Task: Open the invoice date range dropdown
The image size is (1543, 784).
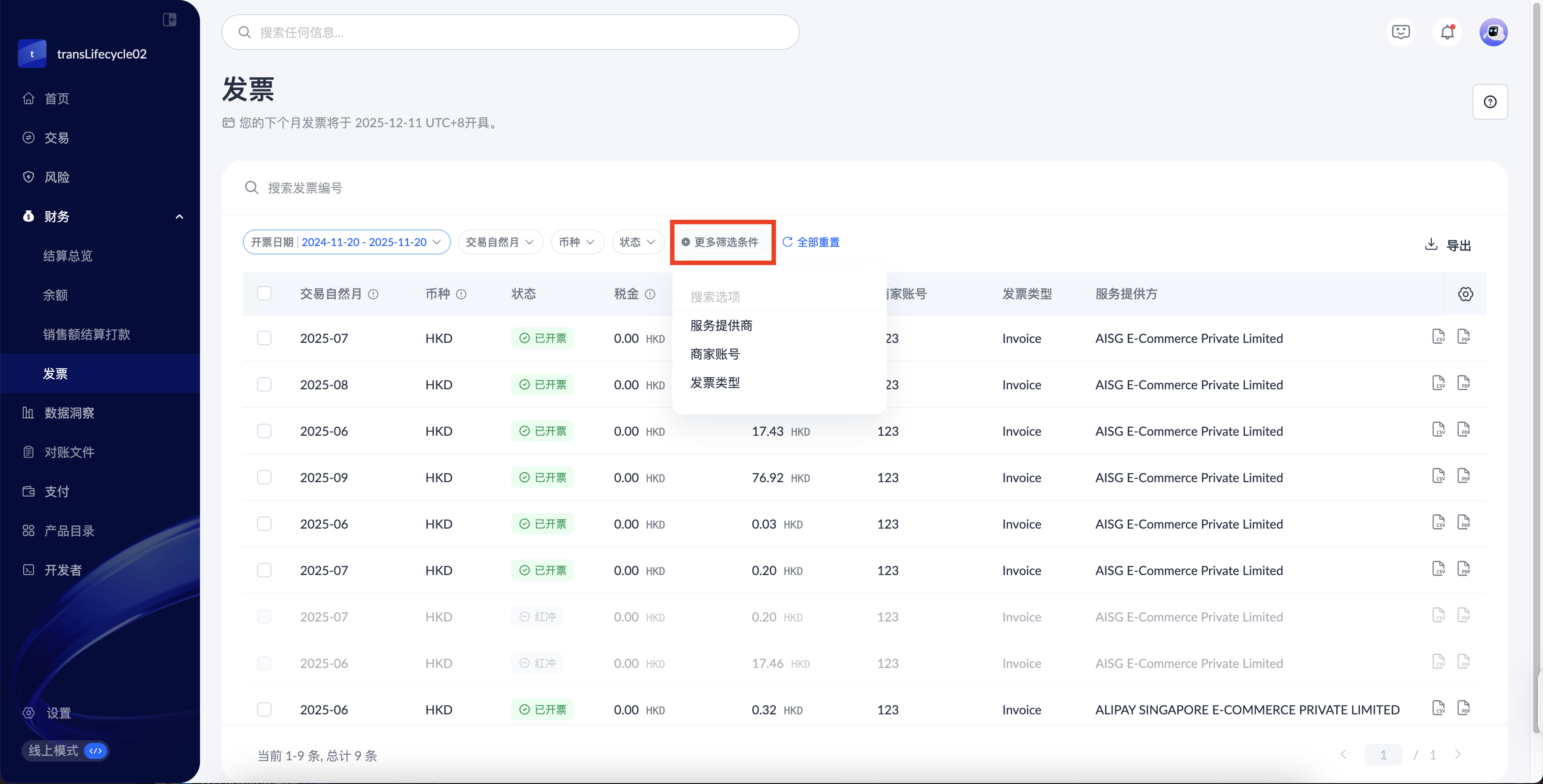Action: point(346,242)
